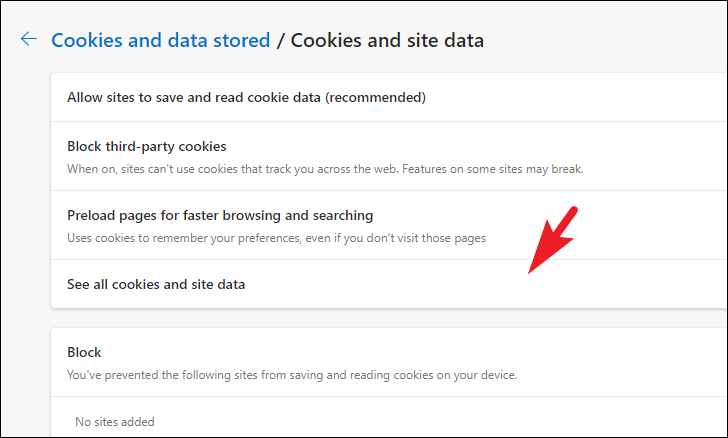Click the '(recommended)' word in the first row
This screenshot has width=728, height=438.
click(375, 98)
